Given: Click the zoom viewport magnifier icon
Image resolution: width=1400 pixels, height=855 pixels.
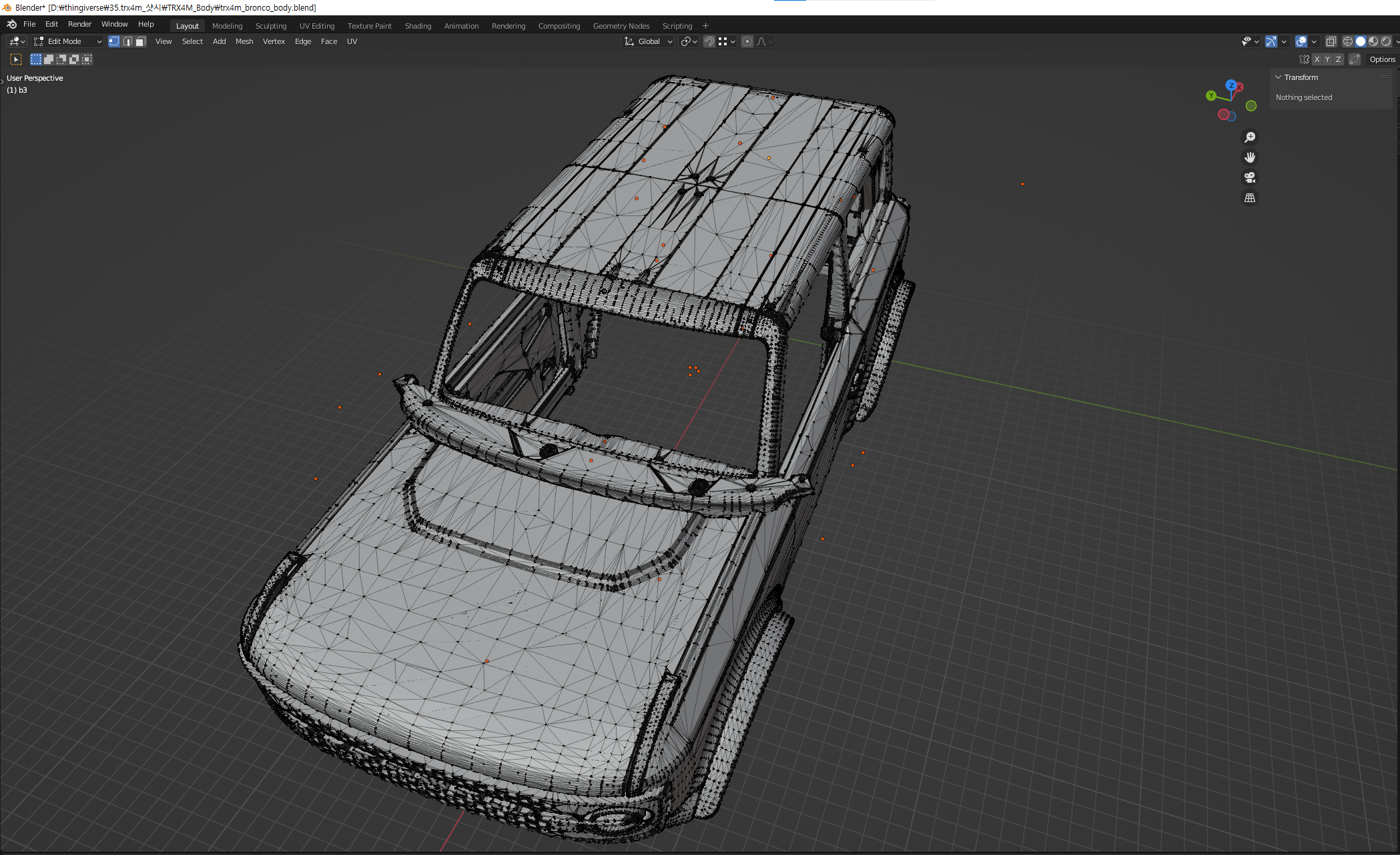Looking at the screenshot, I should pos(1250,137).
